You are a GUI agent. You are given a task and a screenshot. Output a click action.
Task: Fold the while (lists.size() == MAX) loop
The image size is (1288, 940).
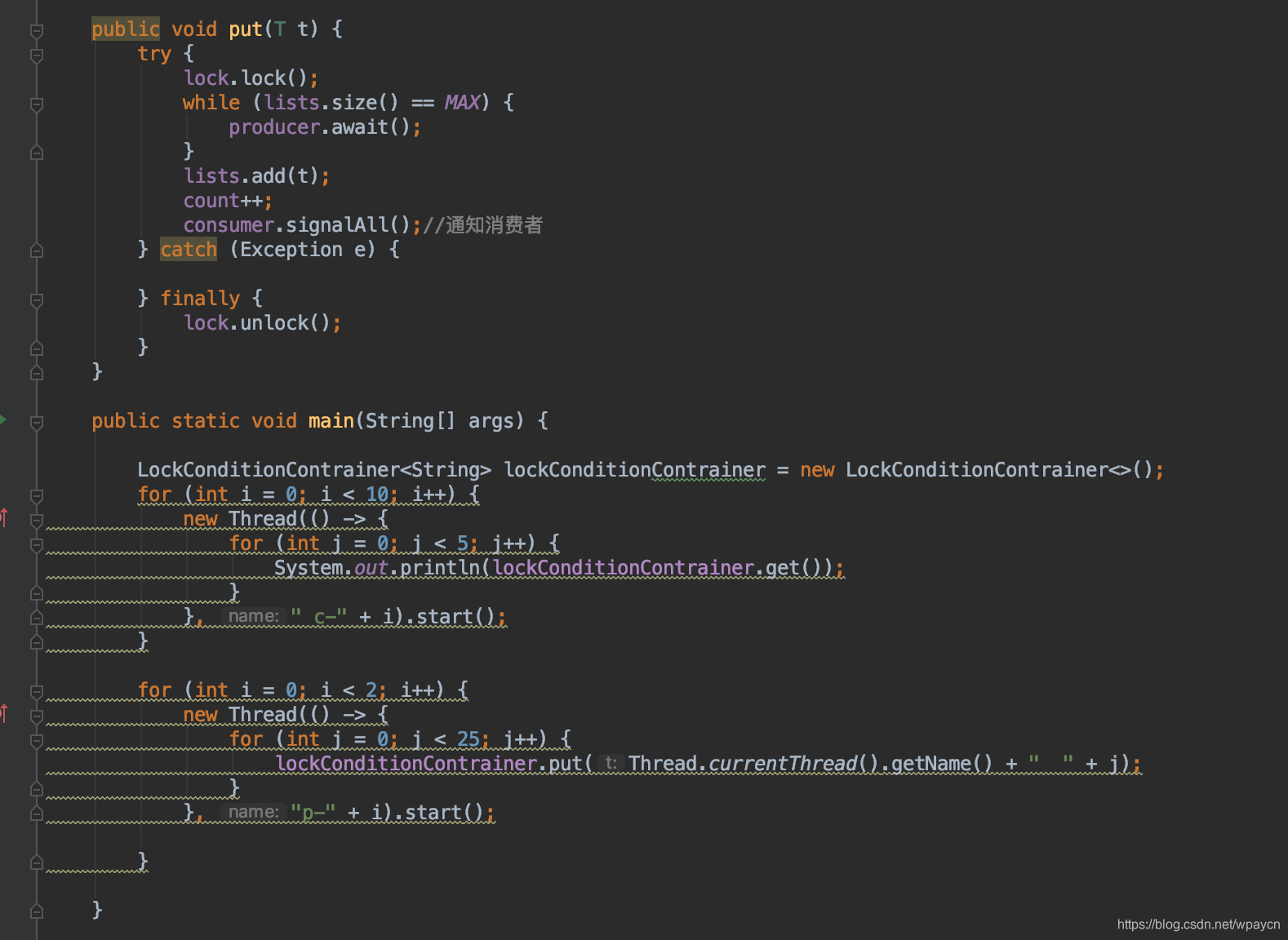(36, 104)
